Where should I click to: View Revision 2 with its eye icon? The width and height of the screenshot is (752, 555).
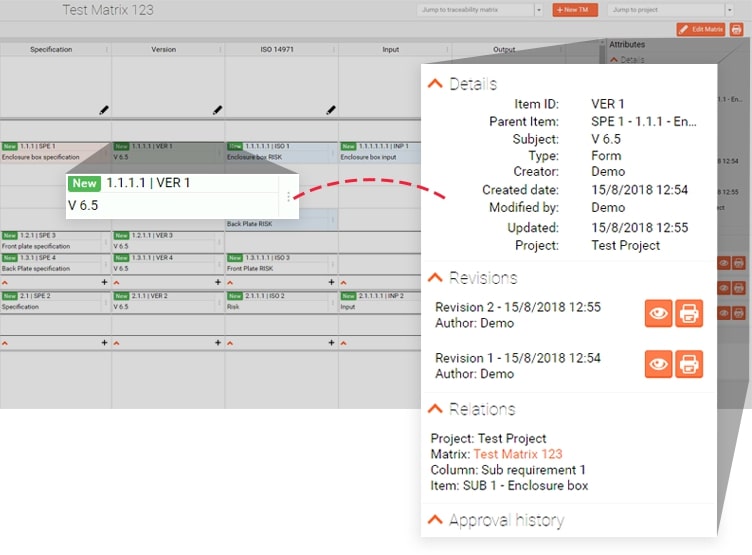pyautogui.click(x=658, y=314)
